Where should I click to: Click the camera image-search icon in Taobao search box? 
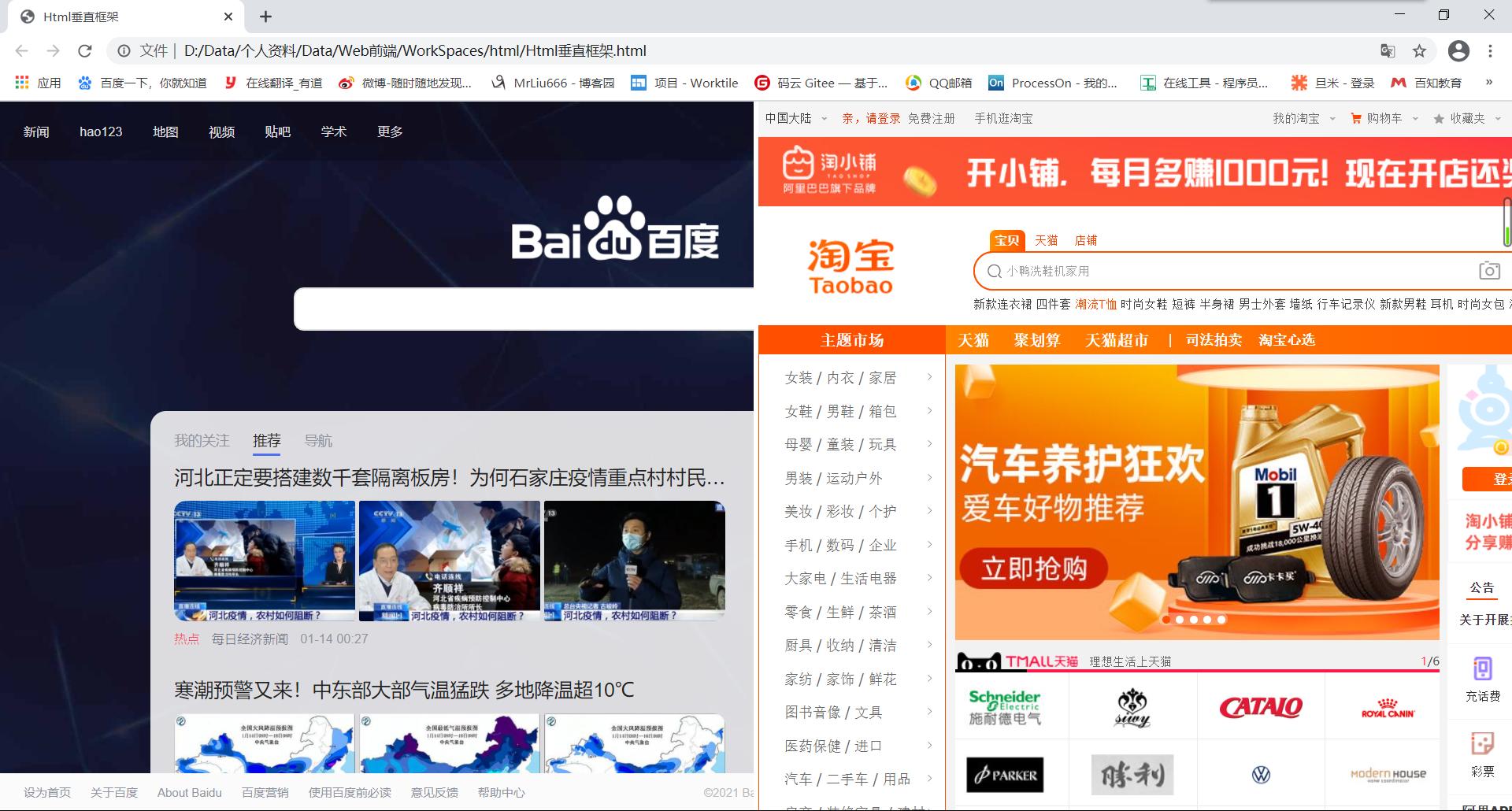[x=1489, y=270]
